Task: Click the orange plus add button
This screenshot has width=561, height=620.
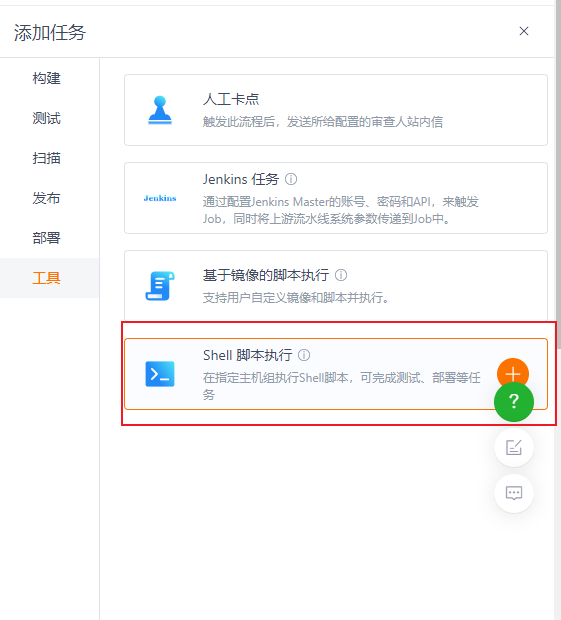Action: coord(513,372)
